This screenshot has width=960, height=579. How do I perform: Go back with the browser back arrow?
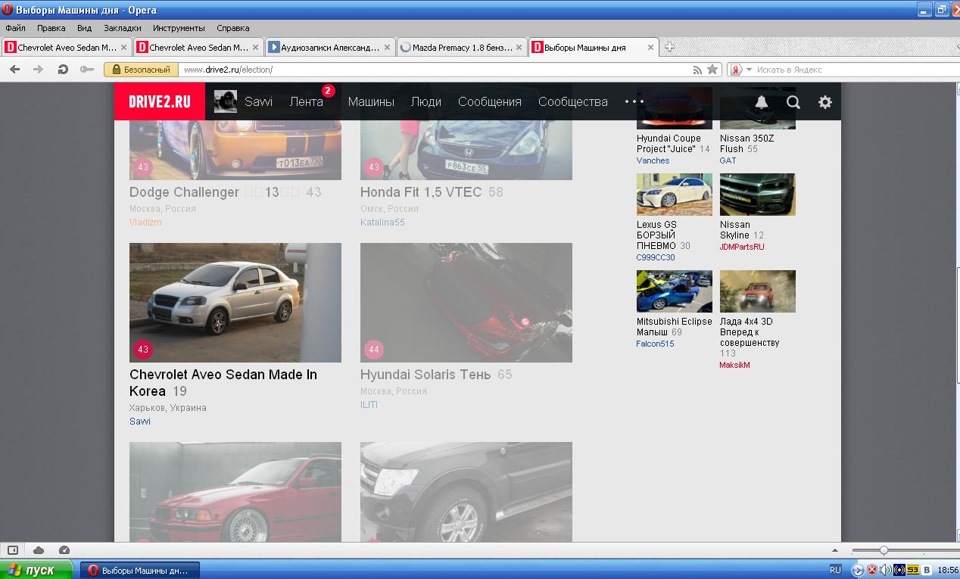15,69
